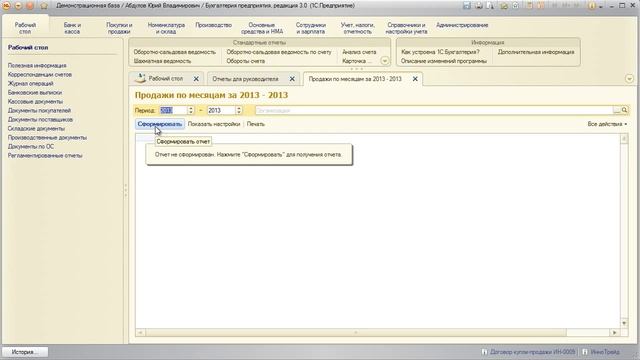The height and width of the screenshot is (360, 640).
Task: Switch to the Рабочий стол tab
Action: (x=165, y=78)
